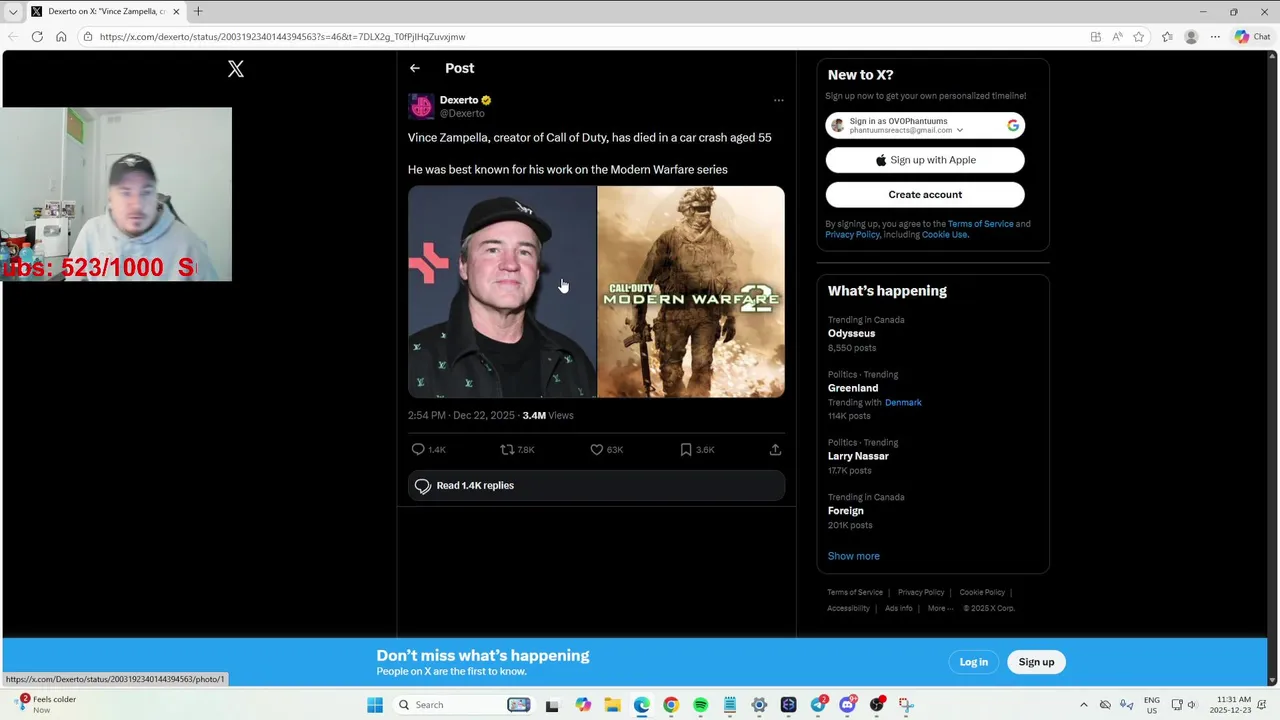
Task: Click the repost icon with 7.8K
Action: (x=507, y=450)
